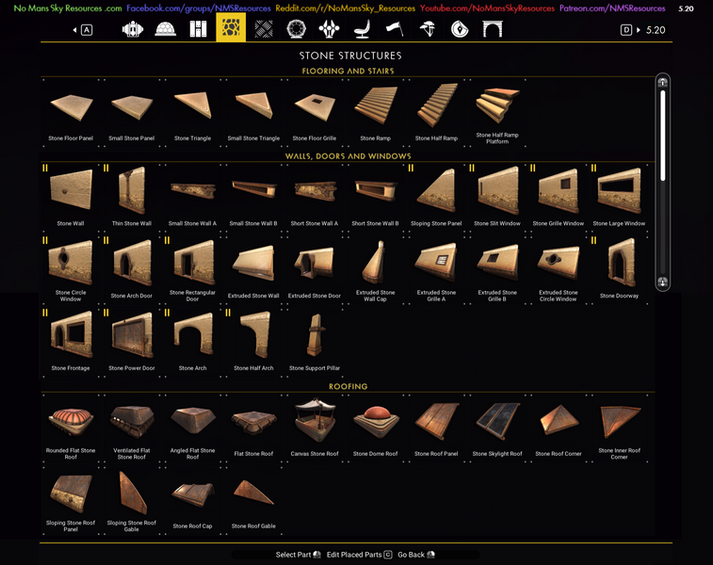The width and height of the screenshot is (713, 565).
Task: Pick Extruded Stone Grille B
Action: (497, 269)
